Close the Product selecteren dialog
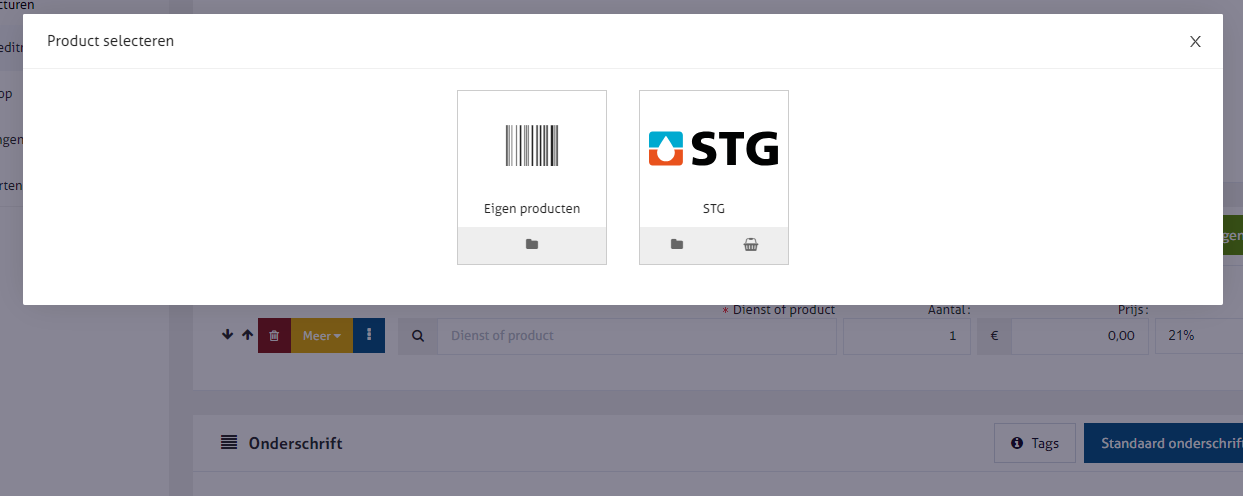1243x496 pixels. point(1195,41)
